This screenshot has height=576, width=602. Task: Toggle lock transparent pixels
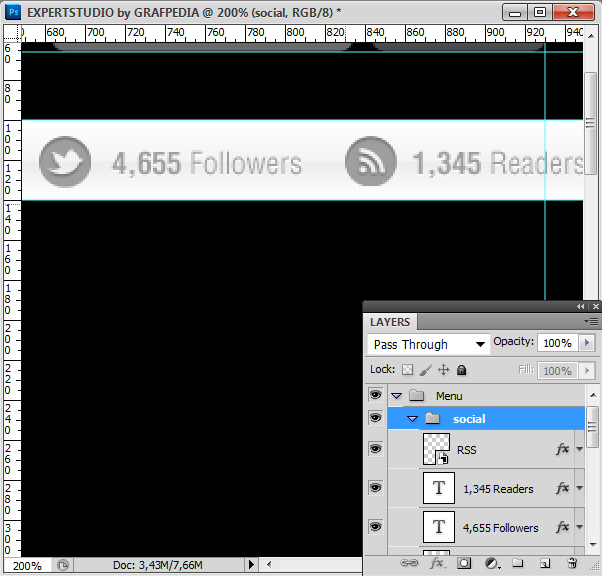point(407,370)
